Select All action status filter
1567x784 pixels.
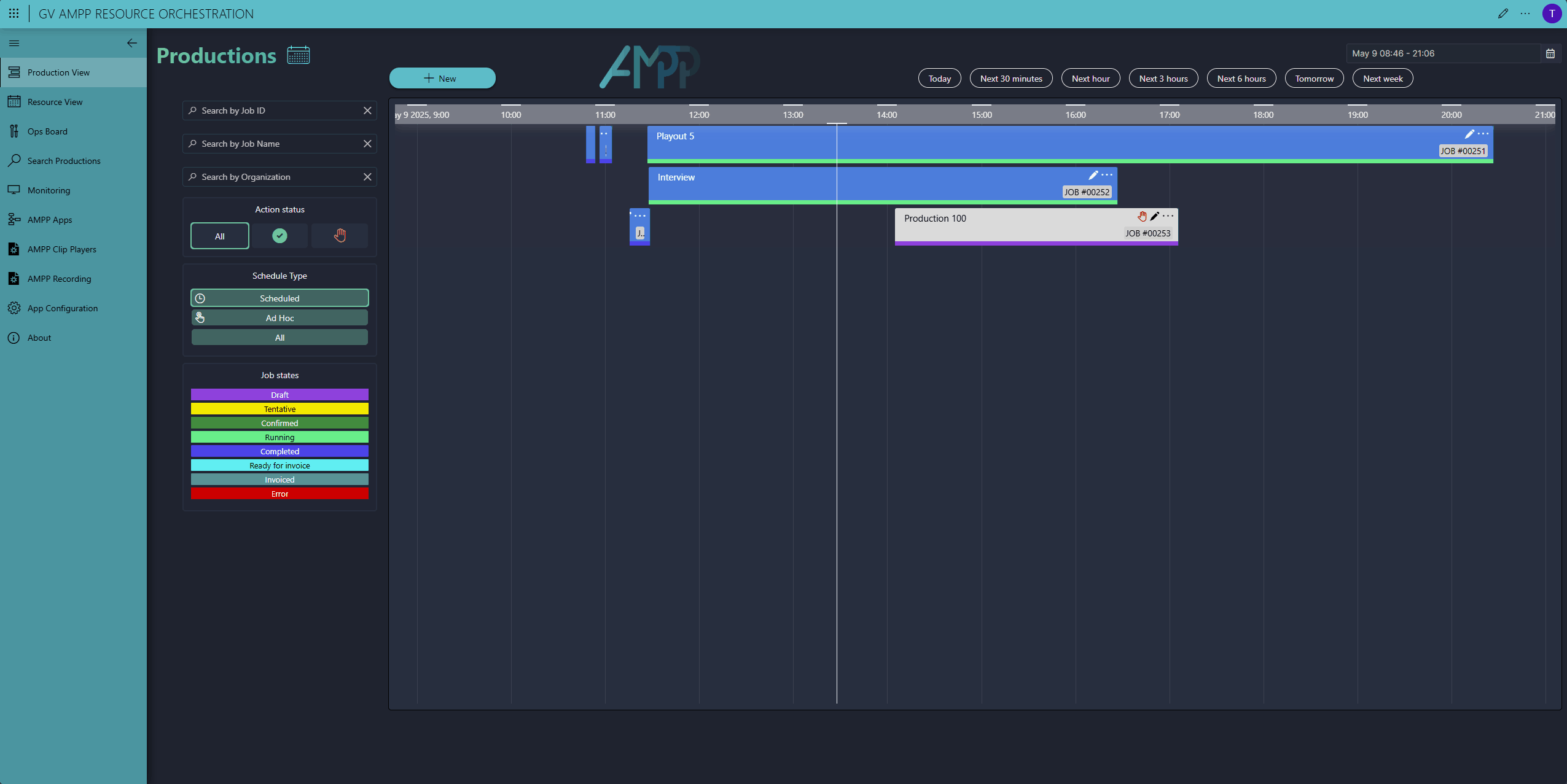219,236
